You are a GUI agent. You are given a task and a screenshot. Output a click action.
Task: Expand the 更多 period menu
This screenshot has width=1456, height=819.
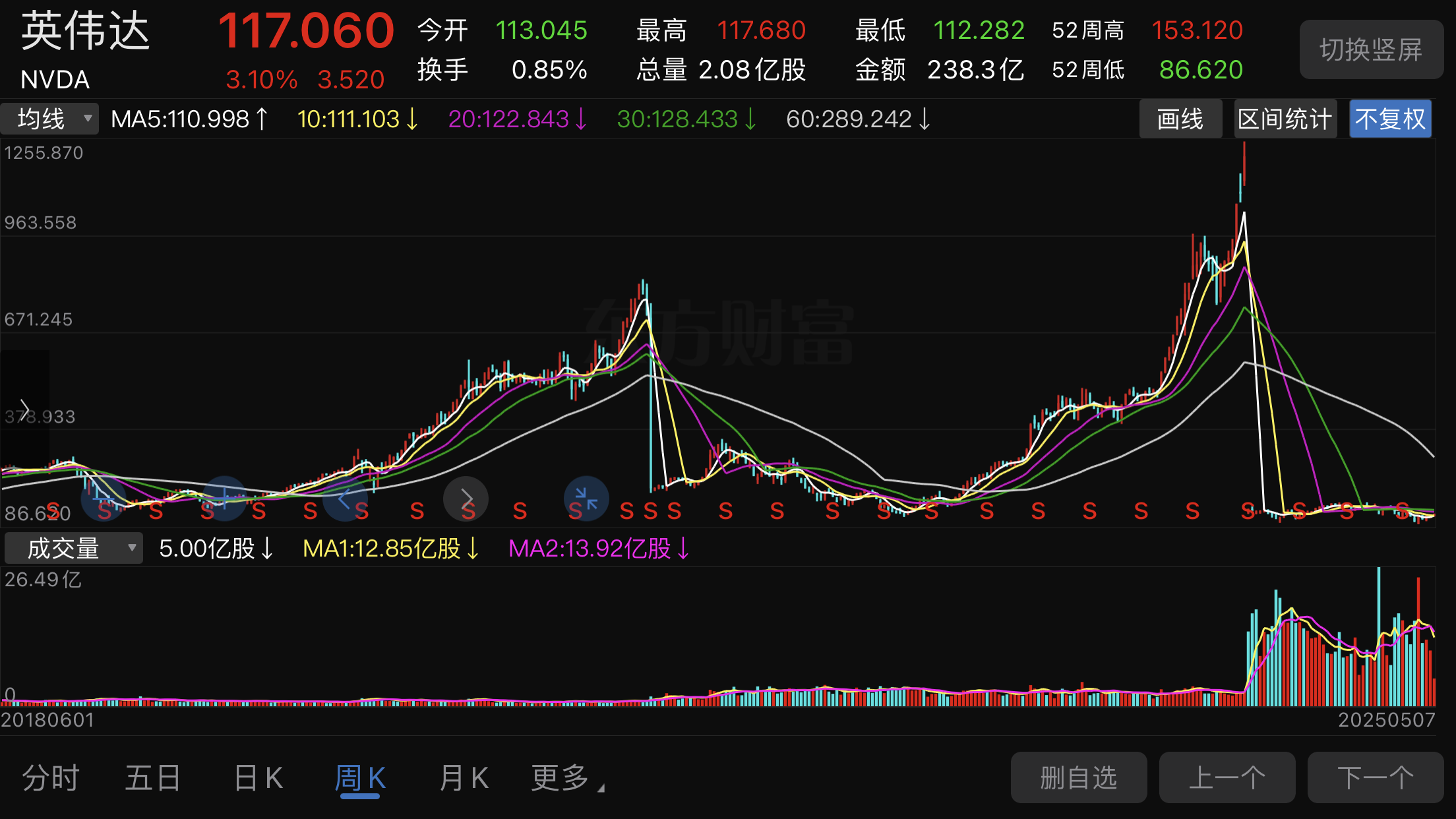coord(567,778)
